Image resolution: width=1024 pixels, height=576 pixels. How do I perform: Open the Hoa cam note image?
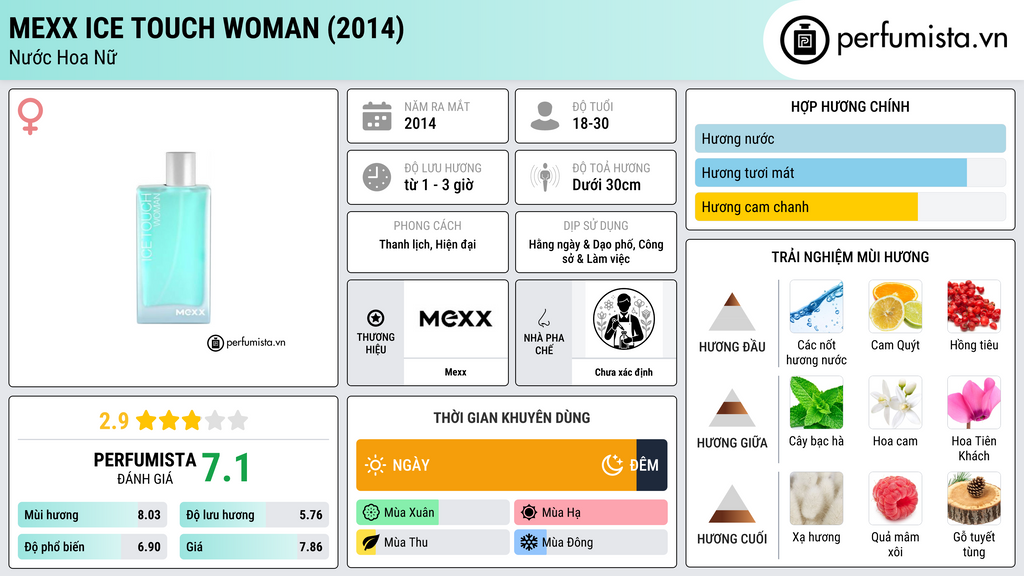(x=895, y=402)
